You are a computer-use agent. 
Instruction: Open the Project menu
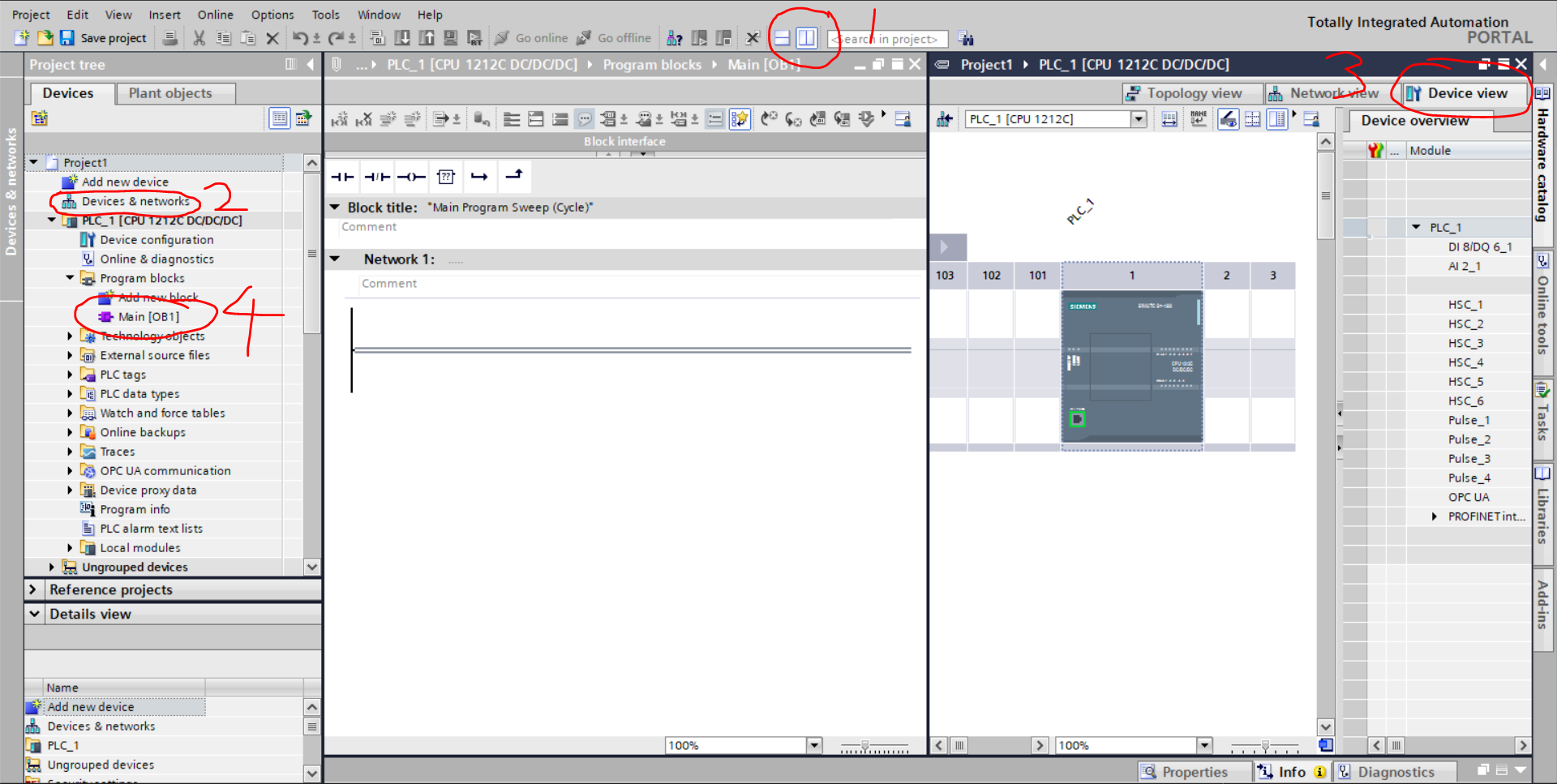[x=31, y=15]
